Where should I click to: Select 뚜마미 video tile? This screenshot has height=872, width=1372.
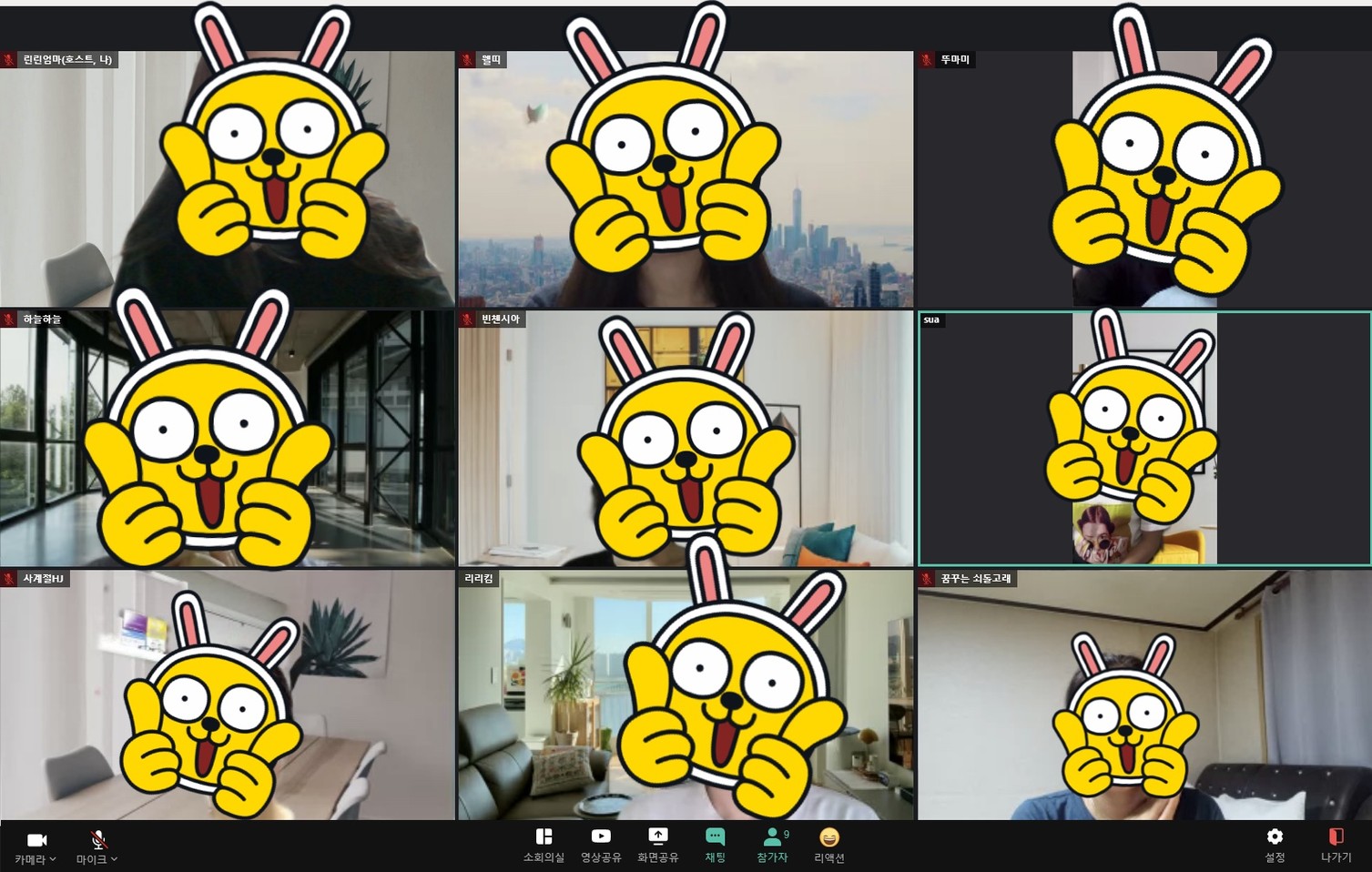click(x=1144, y=179)
